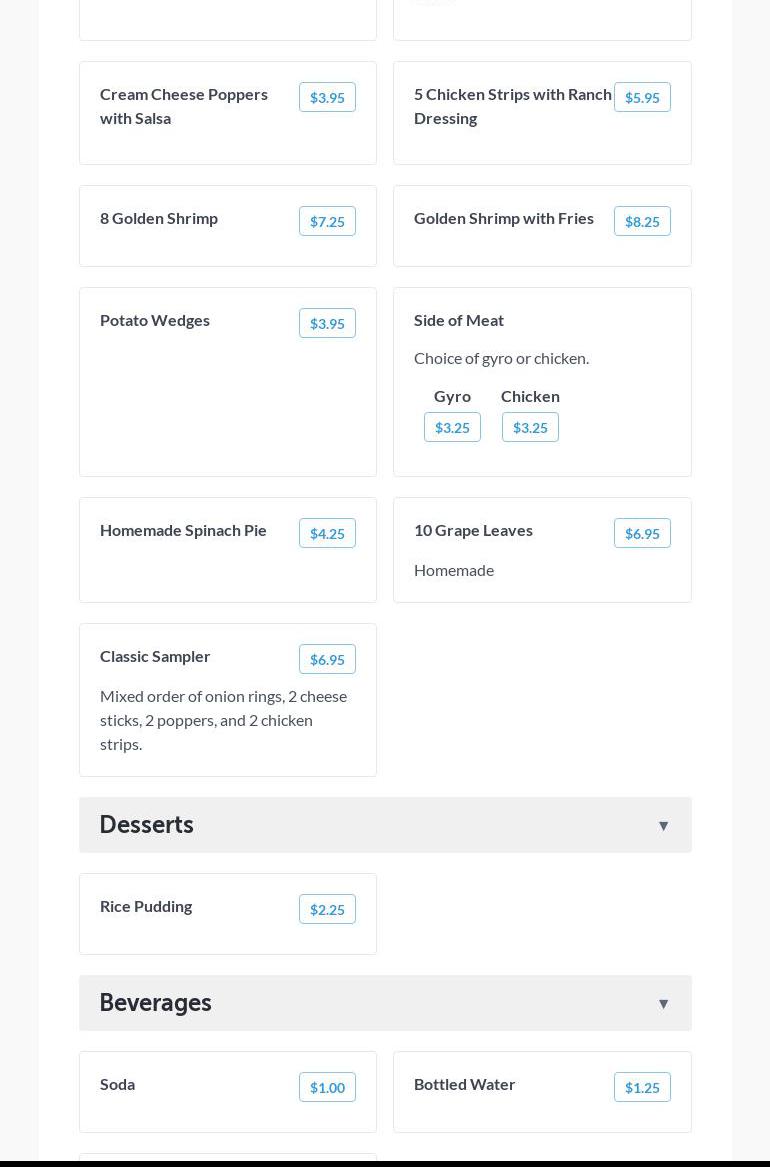Click the Desserts category header
The width and height of the screenshot is (770, 1167).
coord(147,825)
